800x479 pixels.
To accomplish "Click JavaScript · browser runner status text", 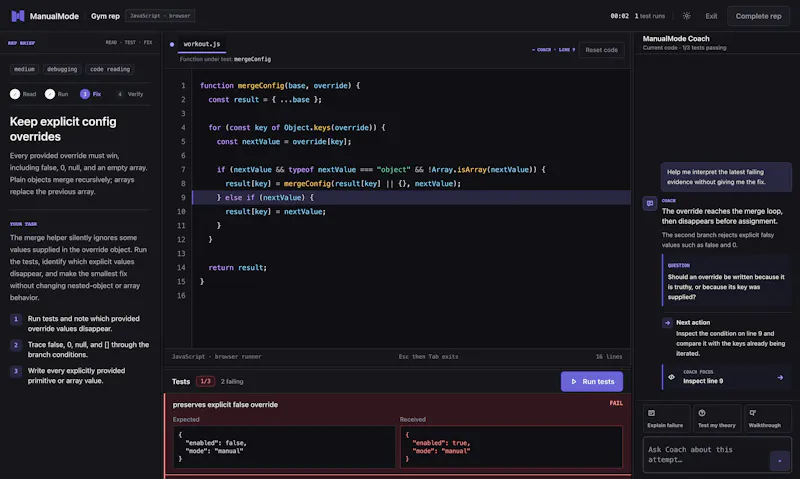I will coord(216,357).
